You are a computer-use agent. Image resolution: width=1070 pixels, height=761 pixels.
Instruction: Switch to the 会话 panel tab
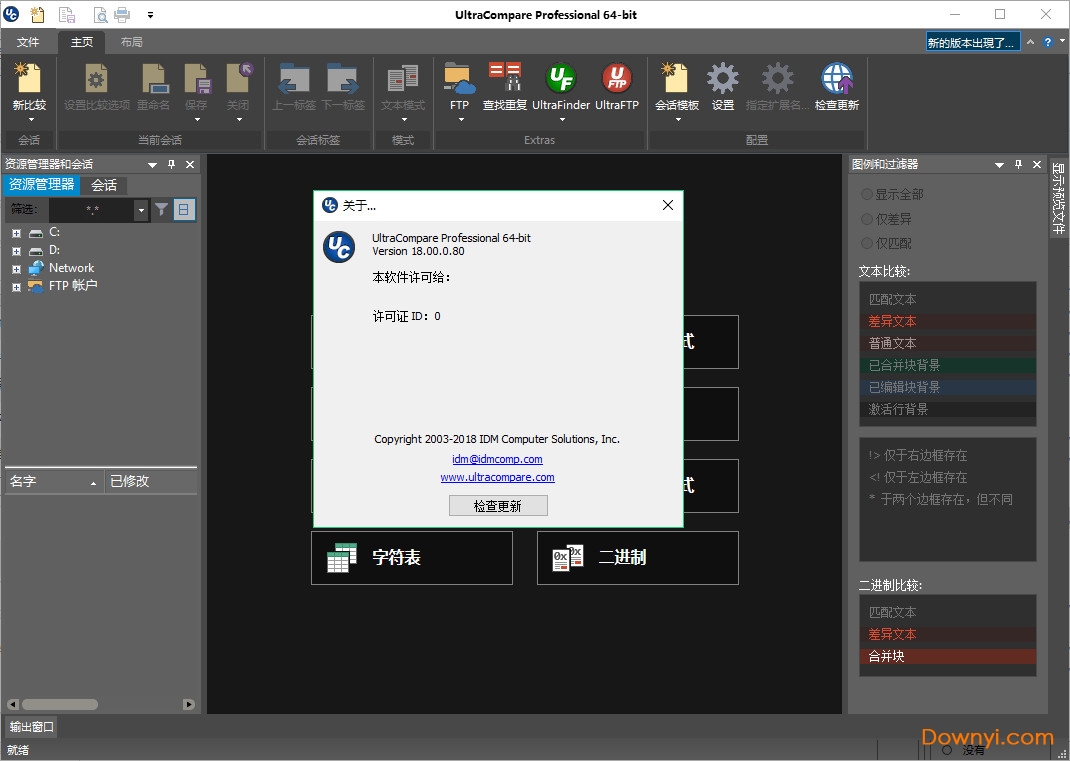pos(104,185)
